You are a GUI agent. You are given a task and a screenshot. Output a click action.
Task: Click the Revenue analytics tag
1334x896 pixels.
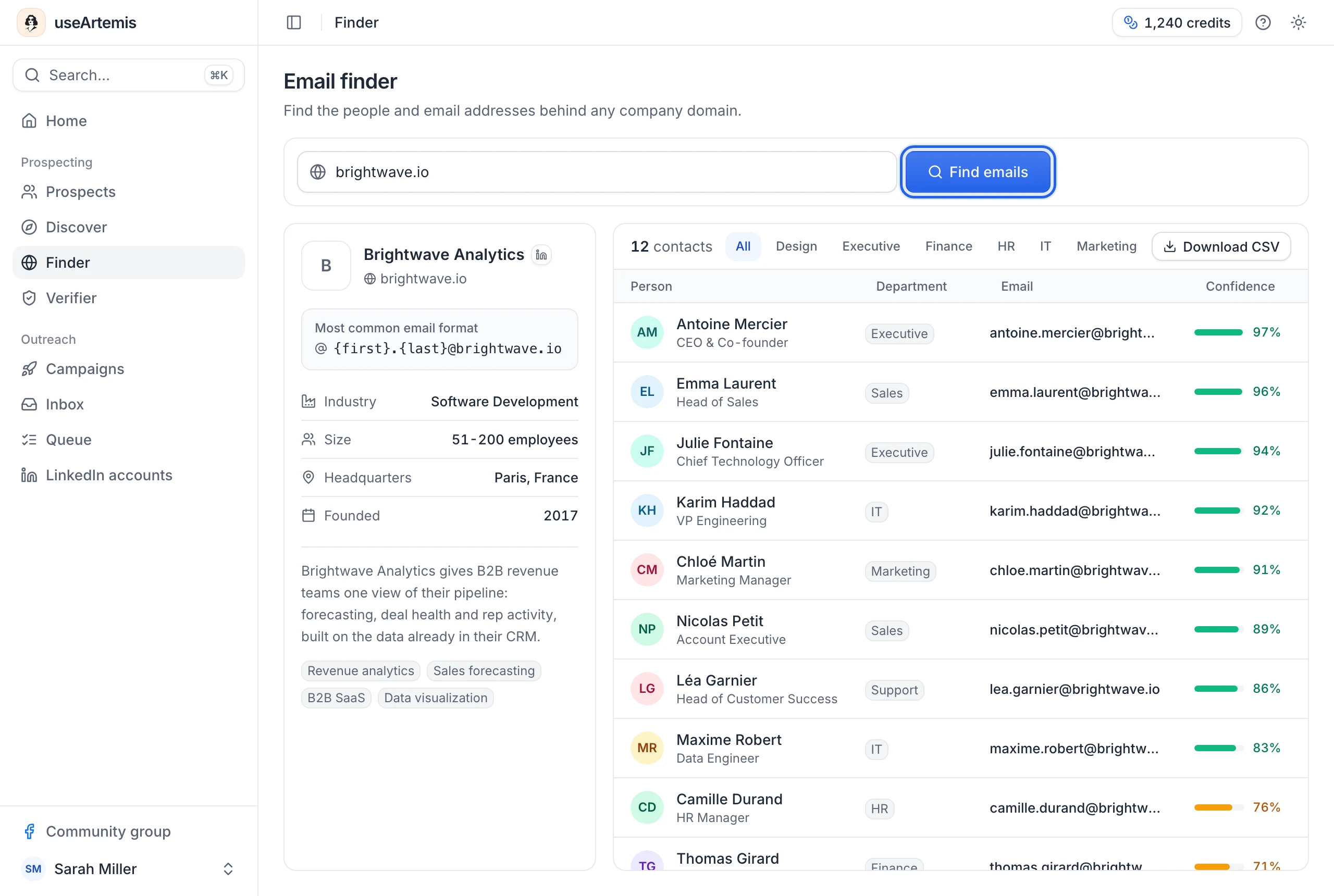[361, 670]
